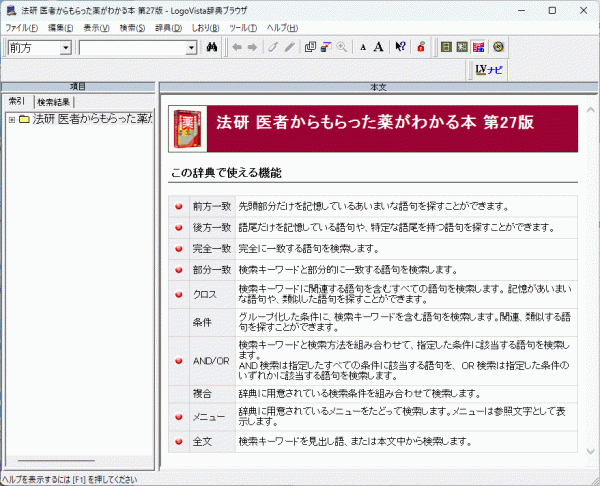
Task: Expand the 法研 dictionary tree node
Action: pyautogui.click(x=12, y=120)
